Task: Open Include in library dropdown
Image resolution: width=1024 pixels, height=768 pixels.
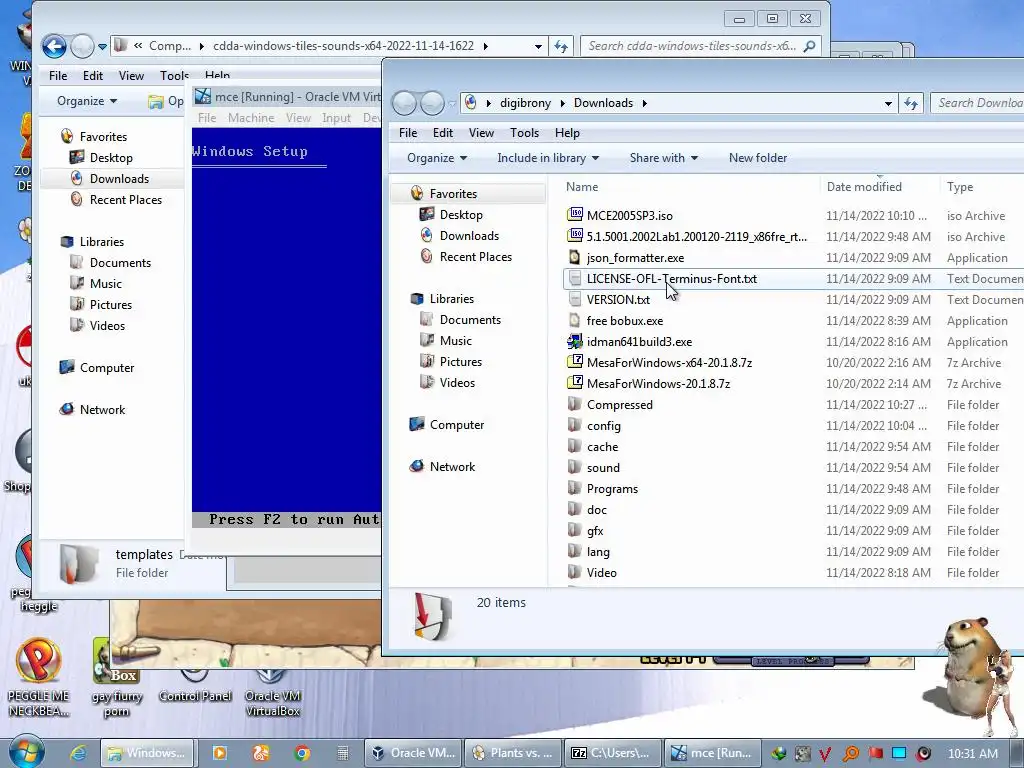Action: click(548, 157)
